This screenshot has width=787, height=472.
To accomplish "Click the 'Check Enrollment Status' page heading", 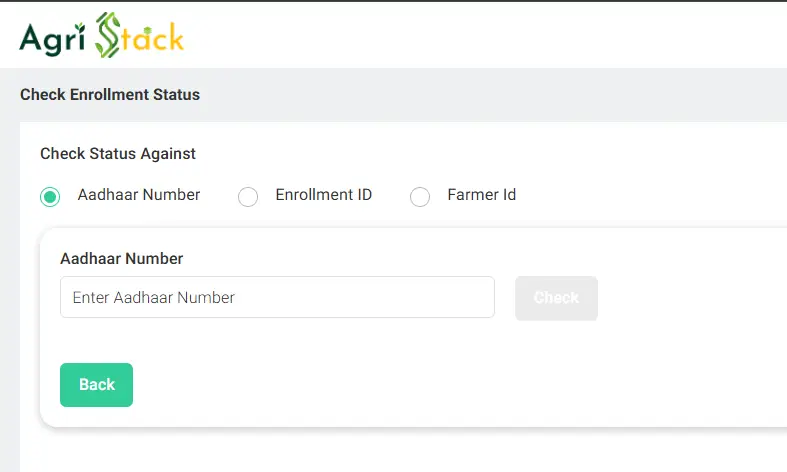I will 110,95.
